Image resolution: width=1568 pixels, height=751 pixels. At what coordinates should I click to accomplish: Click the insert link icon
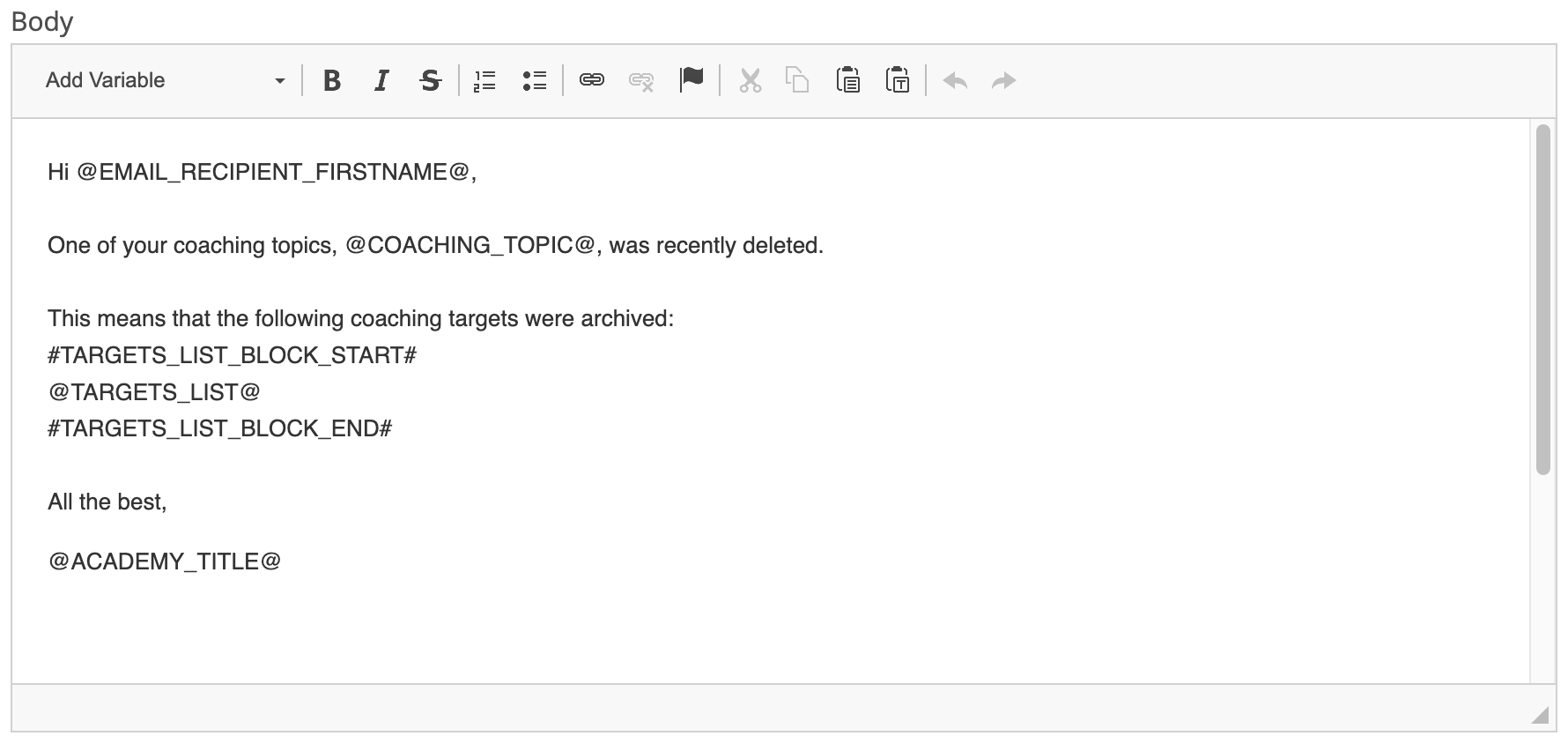pyautogui.click(x=591, y=81)
